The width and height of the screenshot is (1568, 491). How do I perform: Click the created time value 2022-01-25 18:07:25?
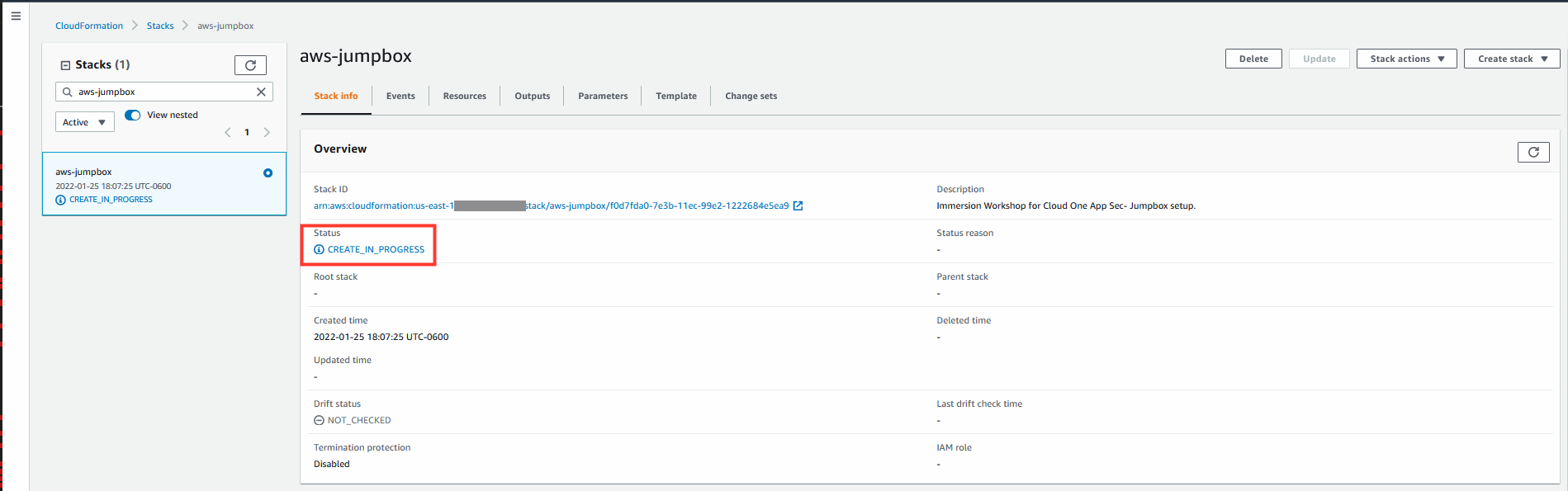[381, 337]
